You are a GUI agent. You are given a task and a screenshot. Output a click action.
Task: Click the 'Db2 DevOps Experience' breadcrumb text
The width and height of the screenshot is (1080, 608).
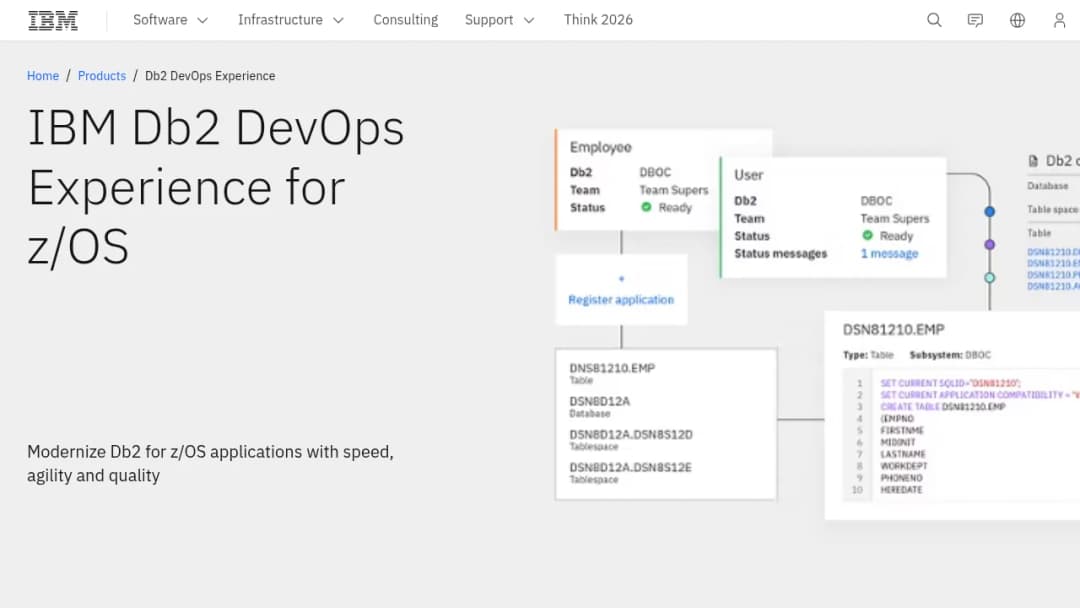tap(210, 76)
